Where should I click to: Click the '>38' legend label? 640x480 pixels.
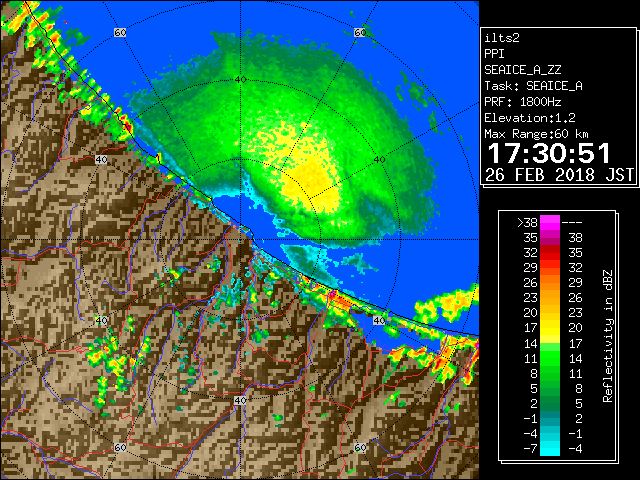[x=527, y=223]
